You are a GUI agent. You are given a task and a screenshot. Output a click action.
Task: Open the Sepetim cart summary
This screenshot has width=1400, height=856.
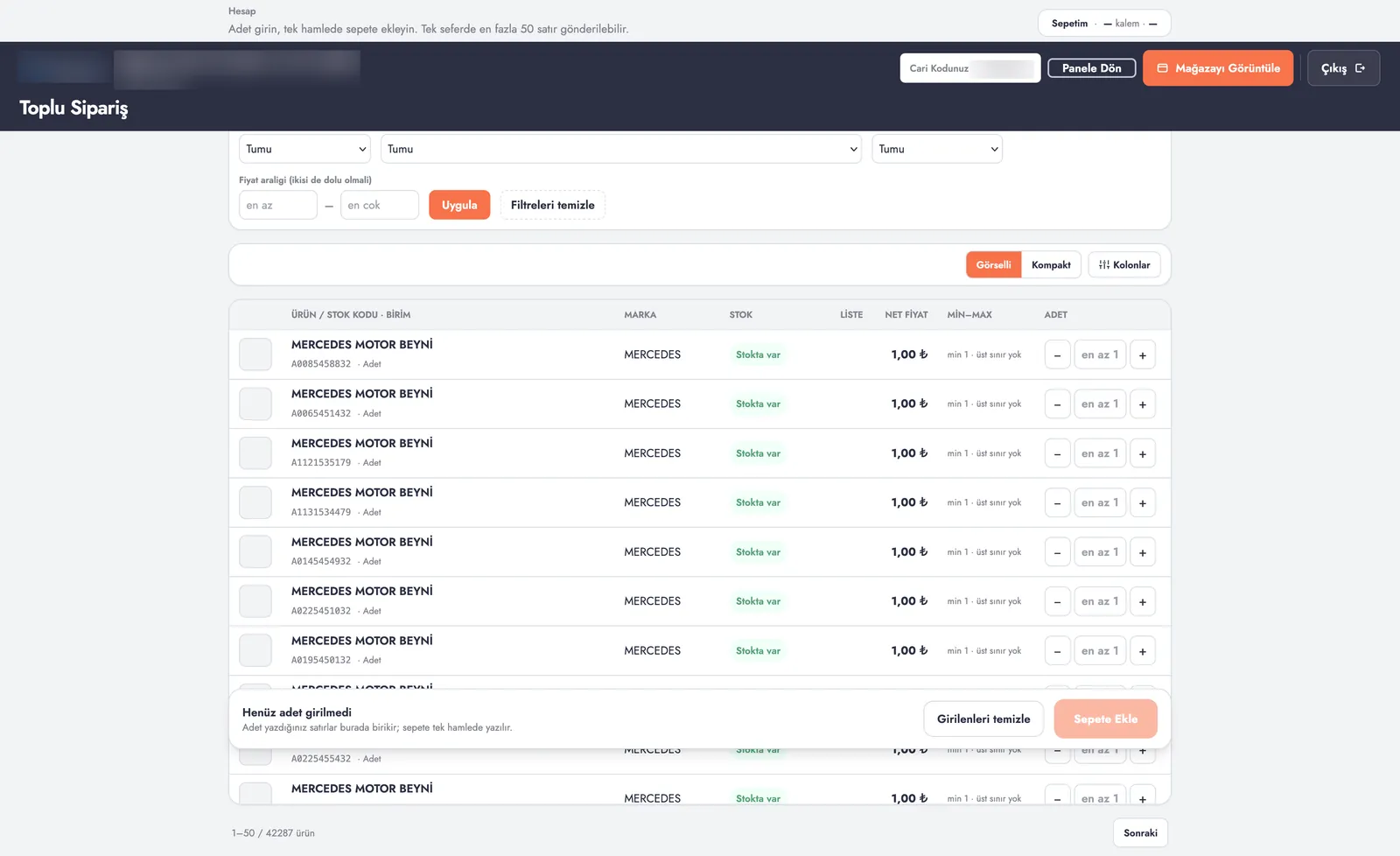[1104, 24]
